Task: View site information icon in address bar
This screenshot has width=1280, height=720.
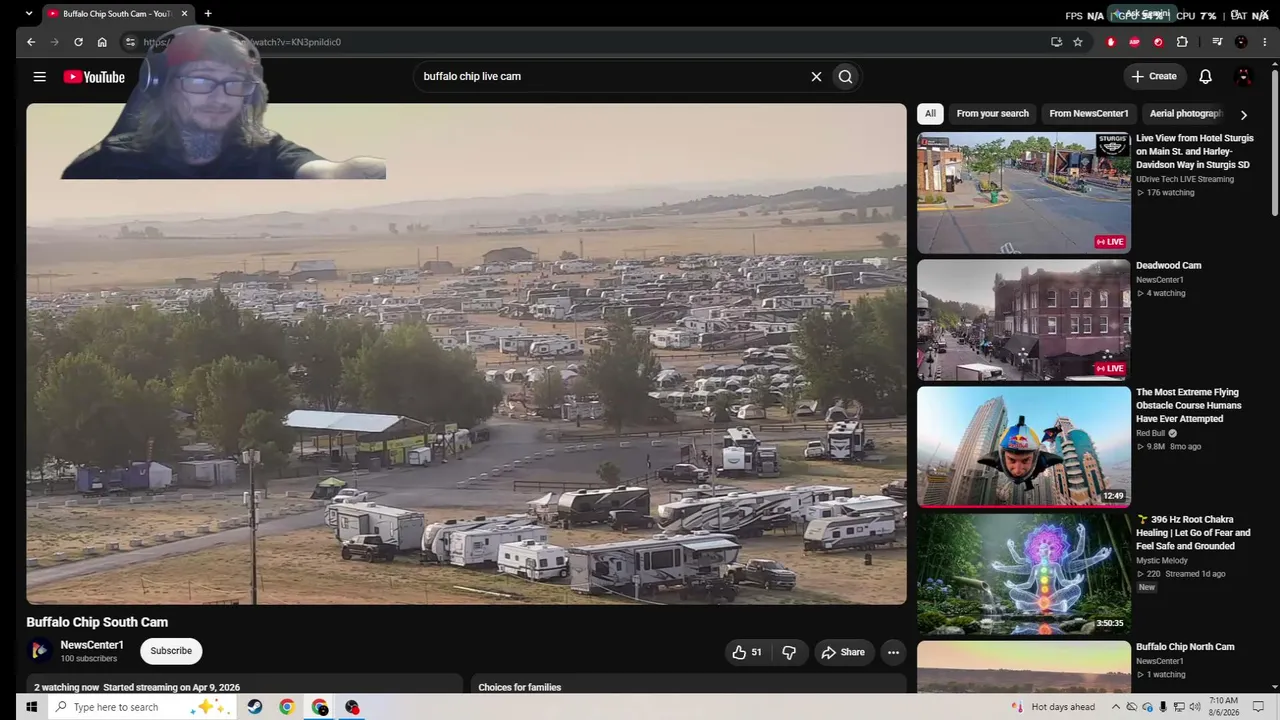Action: (130, 42)
